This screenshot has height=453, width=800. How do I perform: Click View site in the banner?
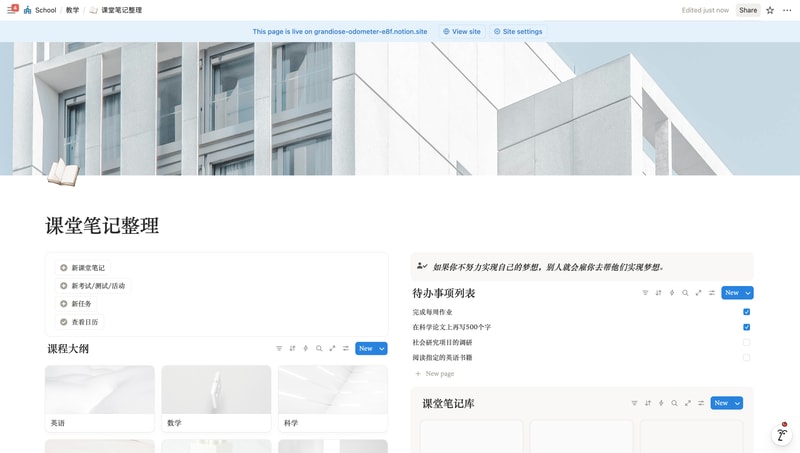[x=462, y=32]
